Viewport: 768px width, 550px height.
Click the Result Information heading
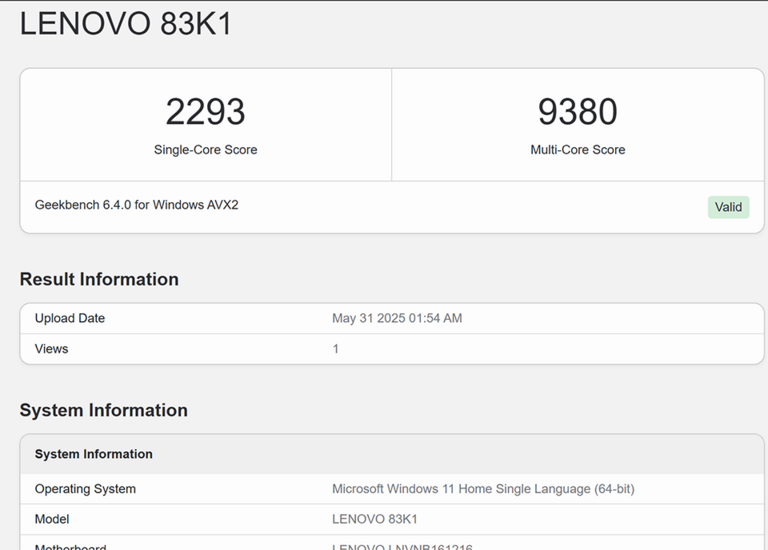point(99,279)
